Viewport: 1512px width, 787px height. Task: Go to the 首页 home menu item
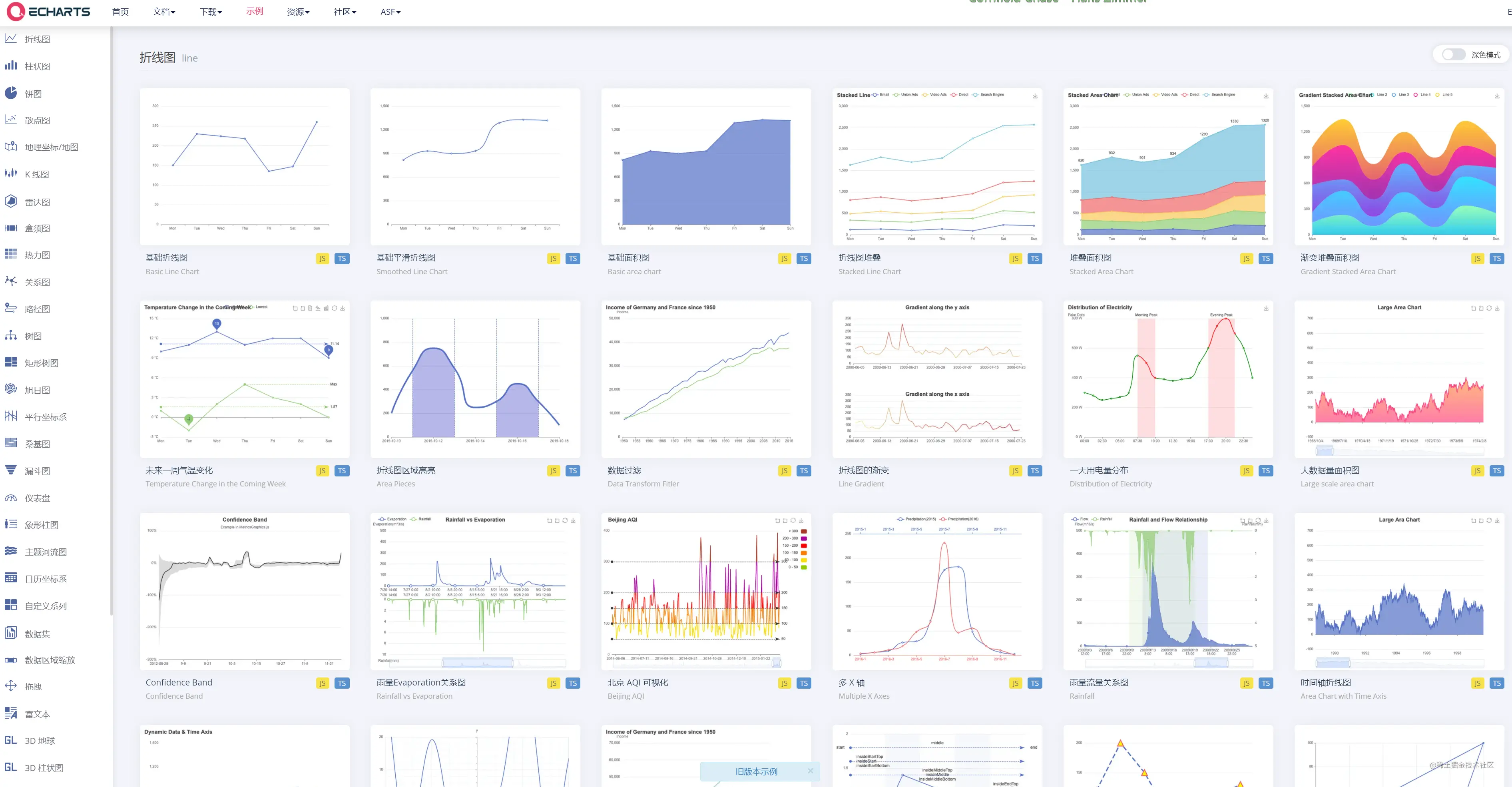[120, 12]
